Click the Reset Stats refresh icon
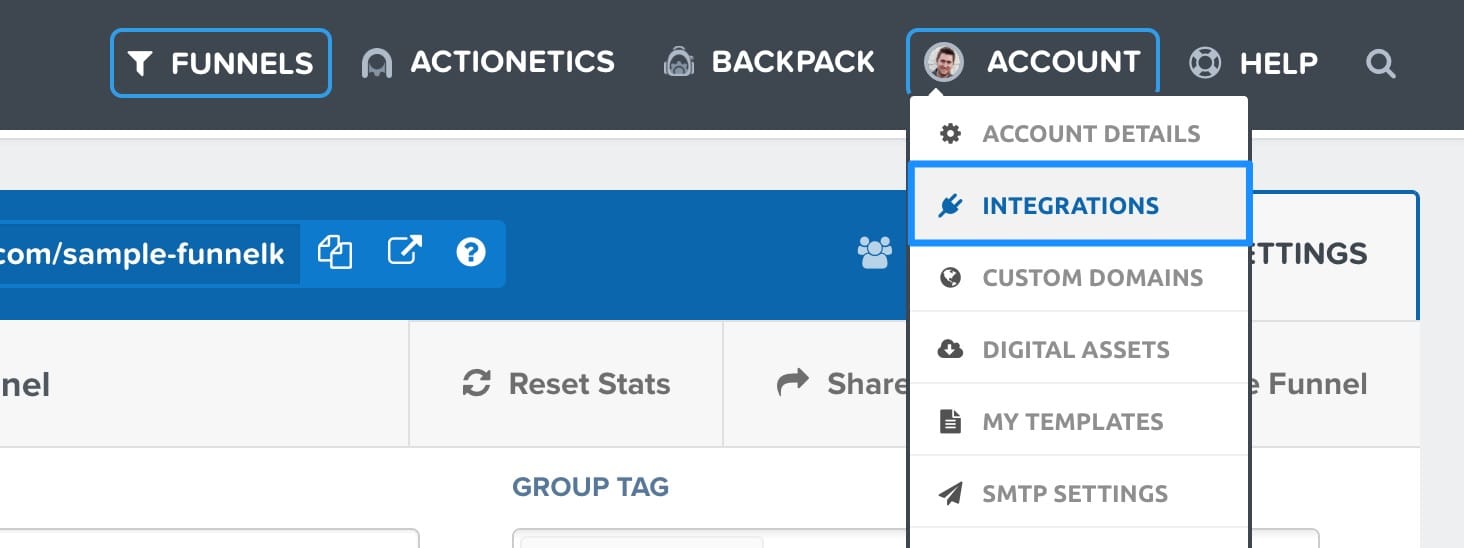 [476, 383]
